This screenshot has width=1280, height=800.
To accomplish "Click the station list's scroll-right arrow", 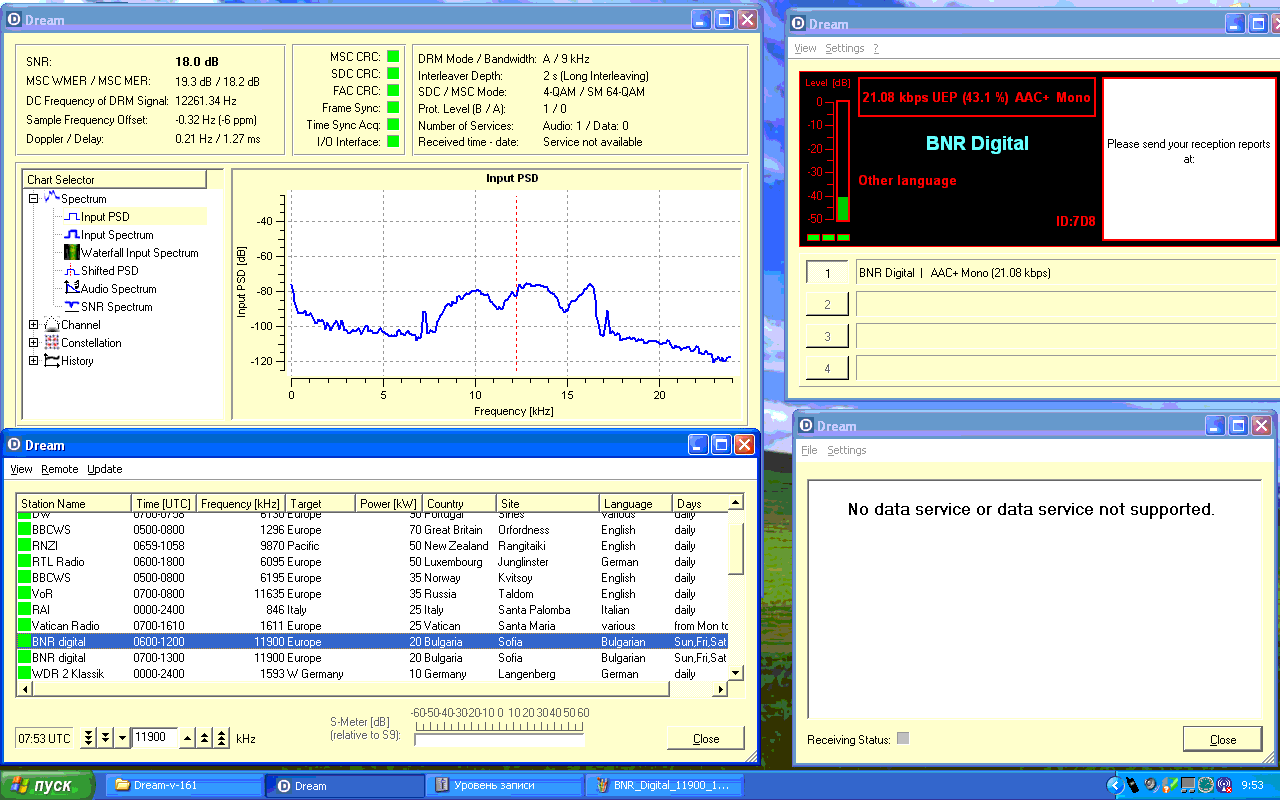I will pyautogui.click(x=720, y=689).
